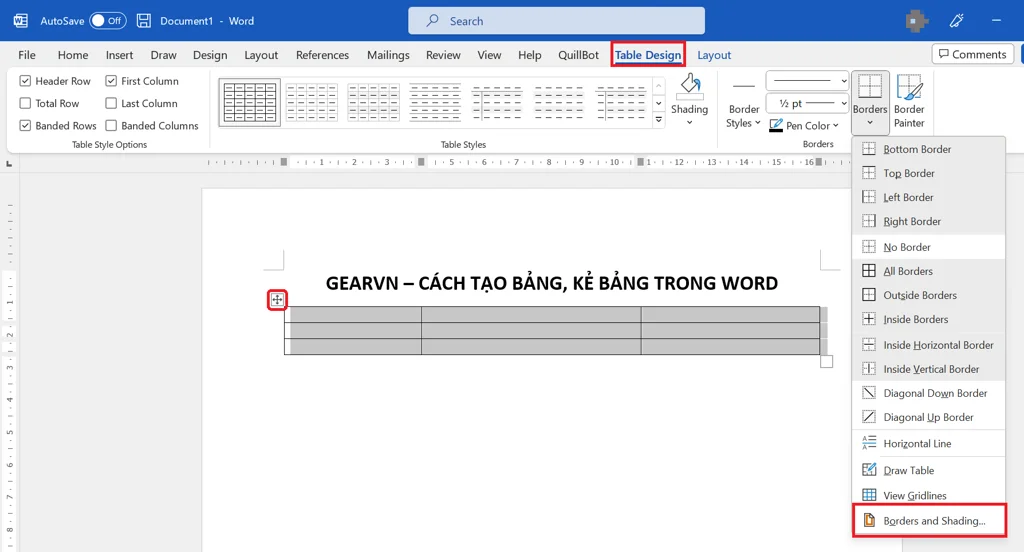Click the Draw Table pencil icon

click(x=869, y=470)
